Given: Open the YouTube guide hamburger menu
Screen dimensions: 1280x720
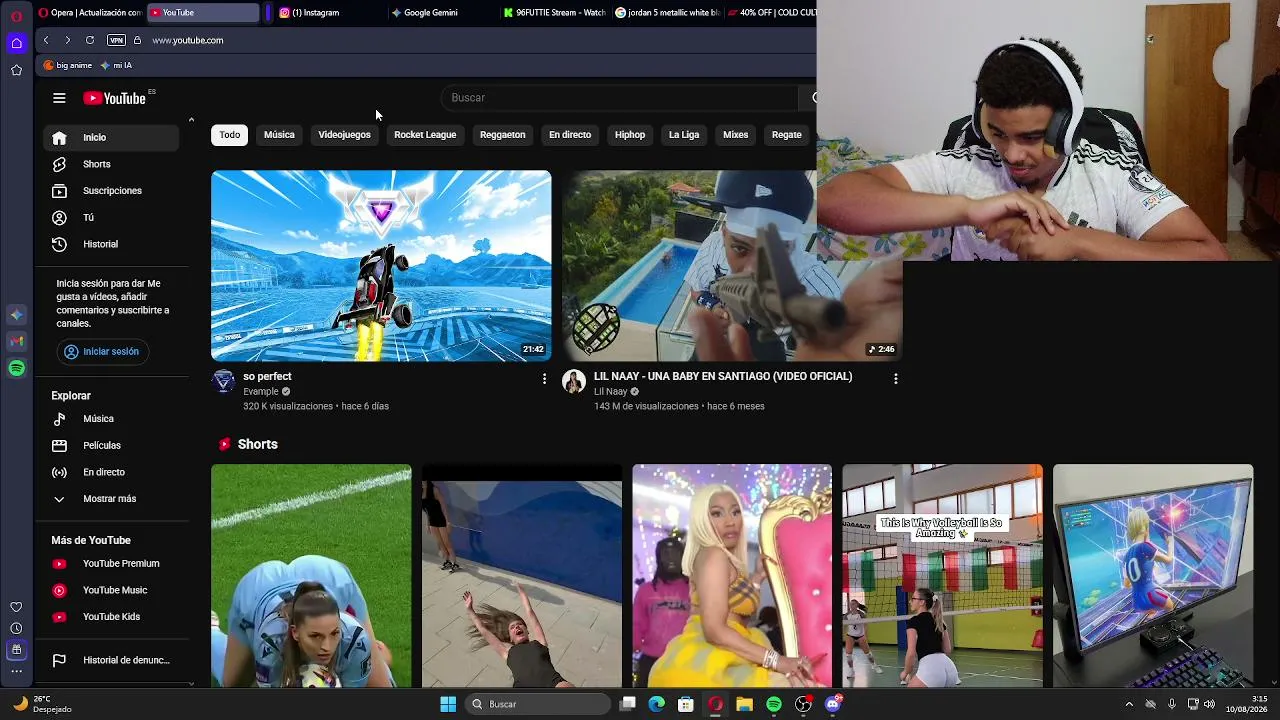Looking at the screenshot, I should coord(59,98).
